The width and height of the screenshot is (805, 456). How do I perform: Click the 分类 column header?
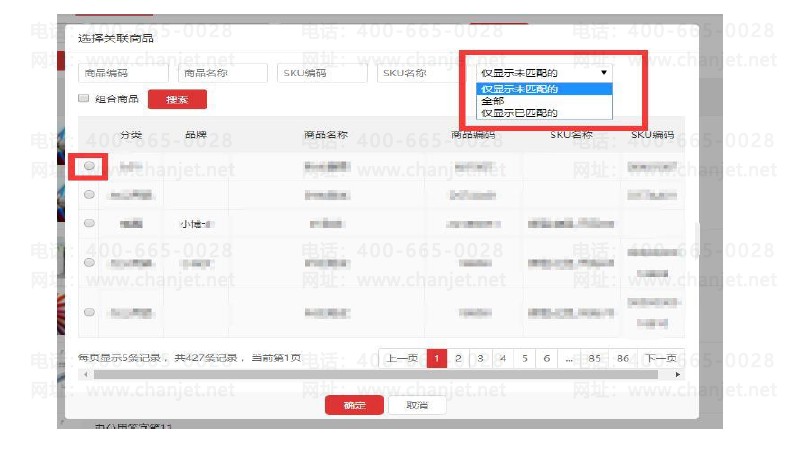(131, 135)
